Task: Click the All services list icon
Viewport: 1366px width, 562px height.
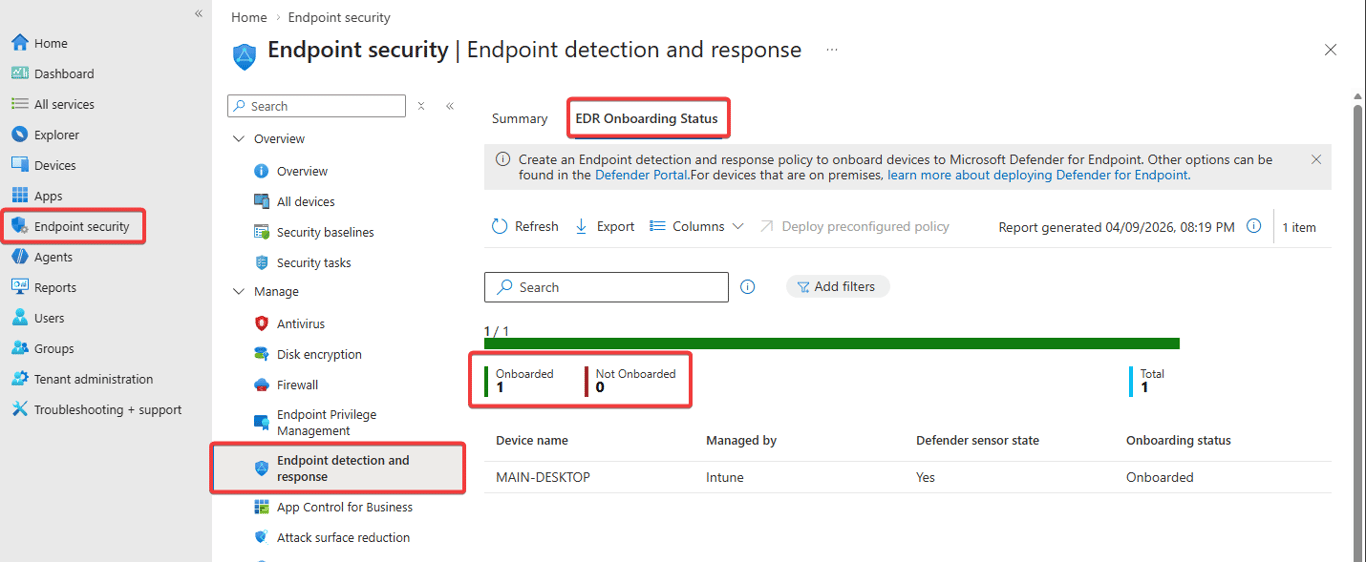Action: [19, 104]
